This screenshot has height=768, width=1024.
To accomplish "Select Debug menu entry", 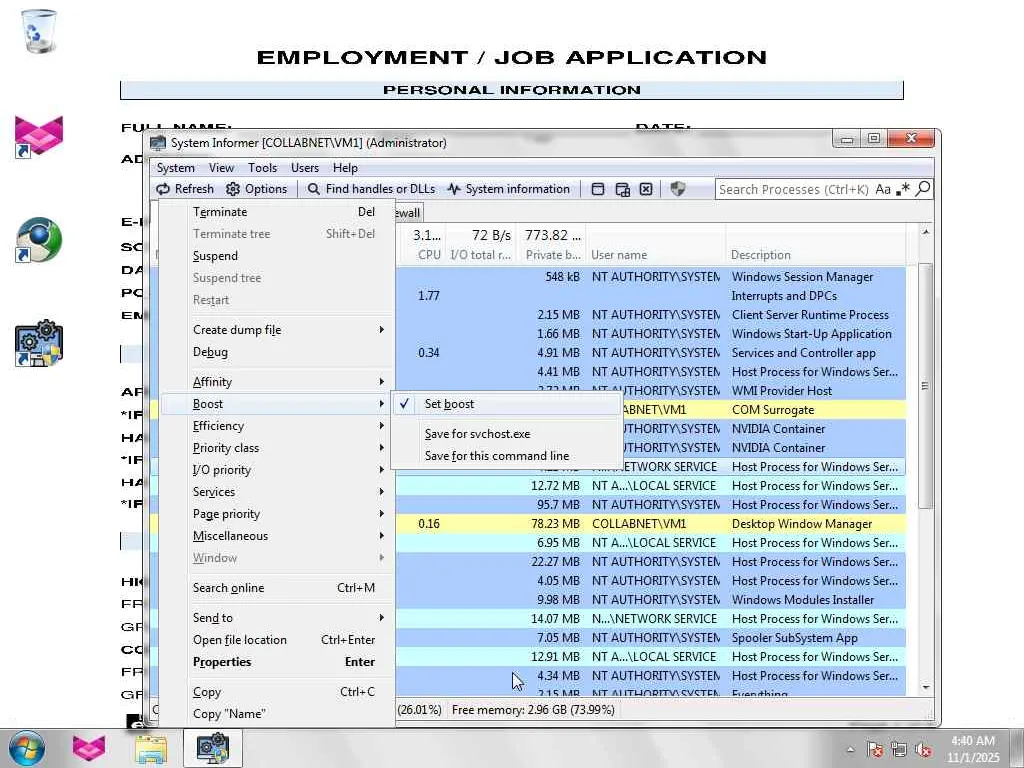I will coord(278,352).
